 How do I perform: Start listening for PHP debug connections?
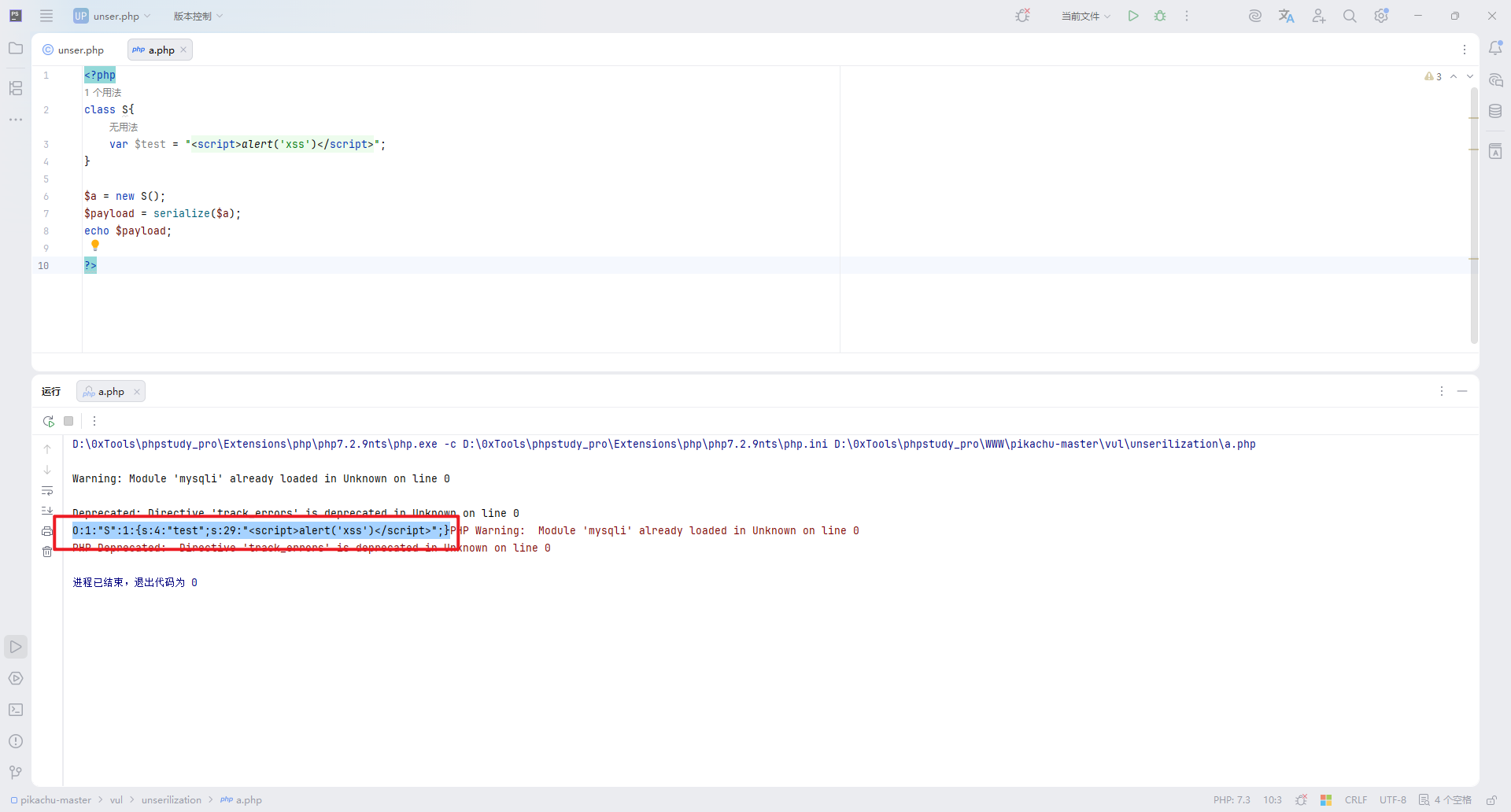click(1022, 16)
